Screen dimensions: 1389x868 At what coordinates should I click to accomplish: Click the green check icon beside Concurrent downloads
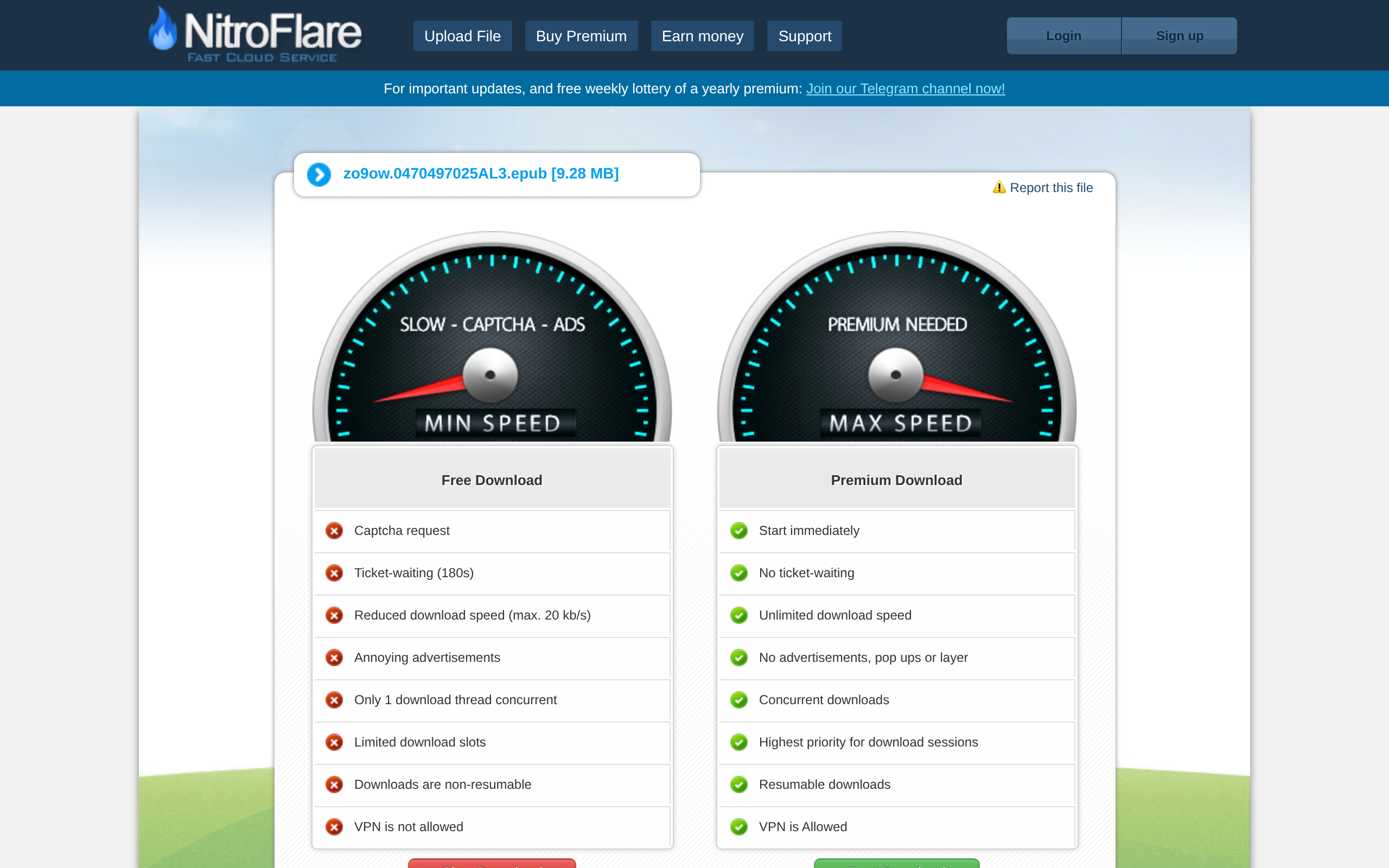click(738, 700)
